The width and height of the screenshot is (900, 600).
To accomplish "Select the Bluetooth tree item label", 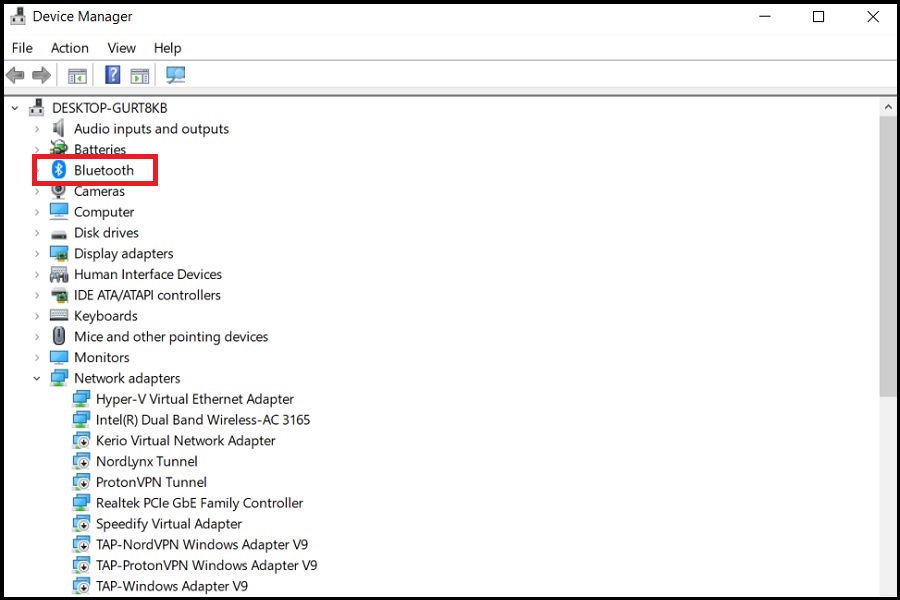I will click(x=104, y=170).
